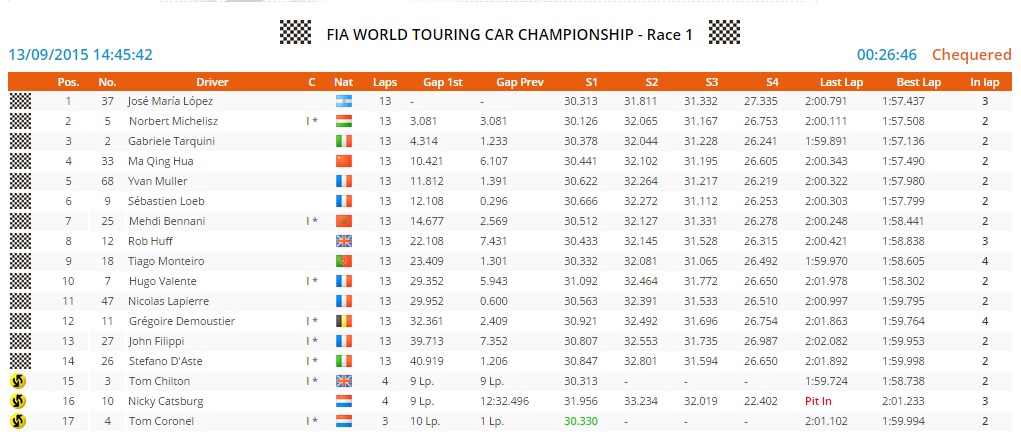The width and height of the screenshot is (1021, 435).
Task: Click the Netherlands flag for Nicky Catsburg
Action: (343, 401)
